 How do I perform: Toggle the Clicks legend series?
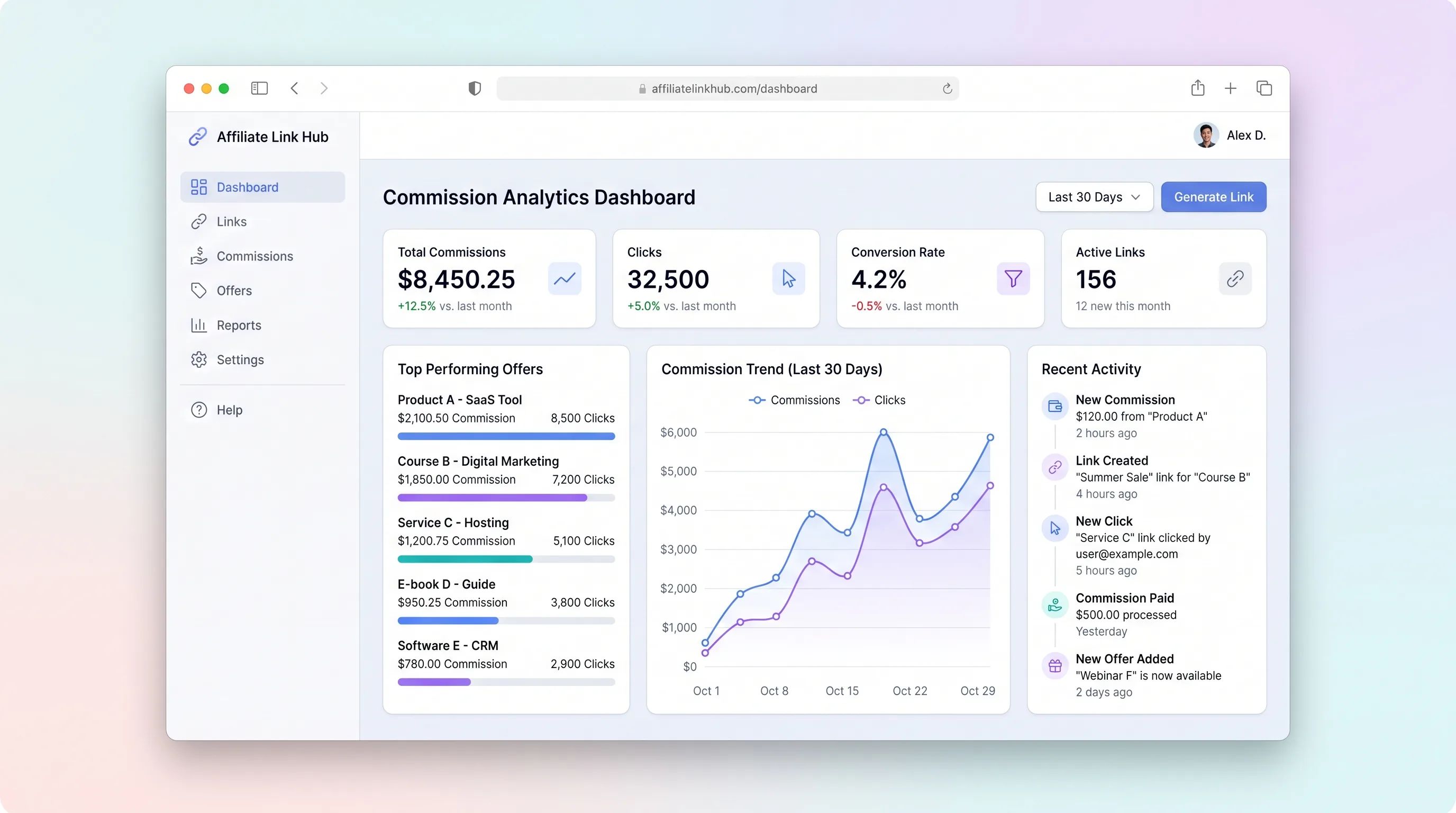pos(879,400)
